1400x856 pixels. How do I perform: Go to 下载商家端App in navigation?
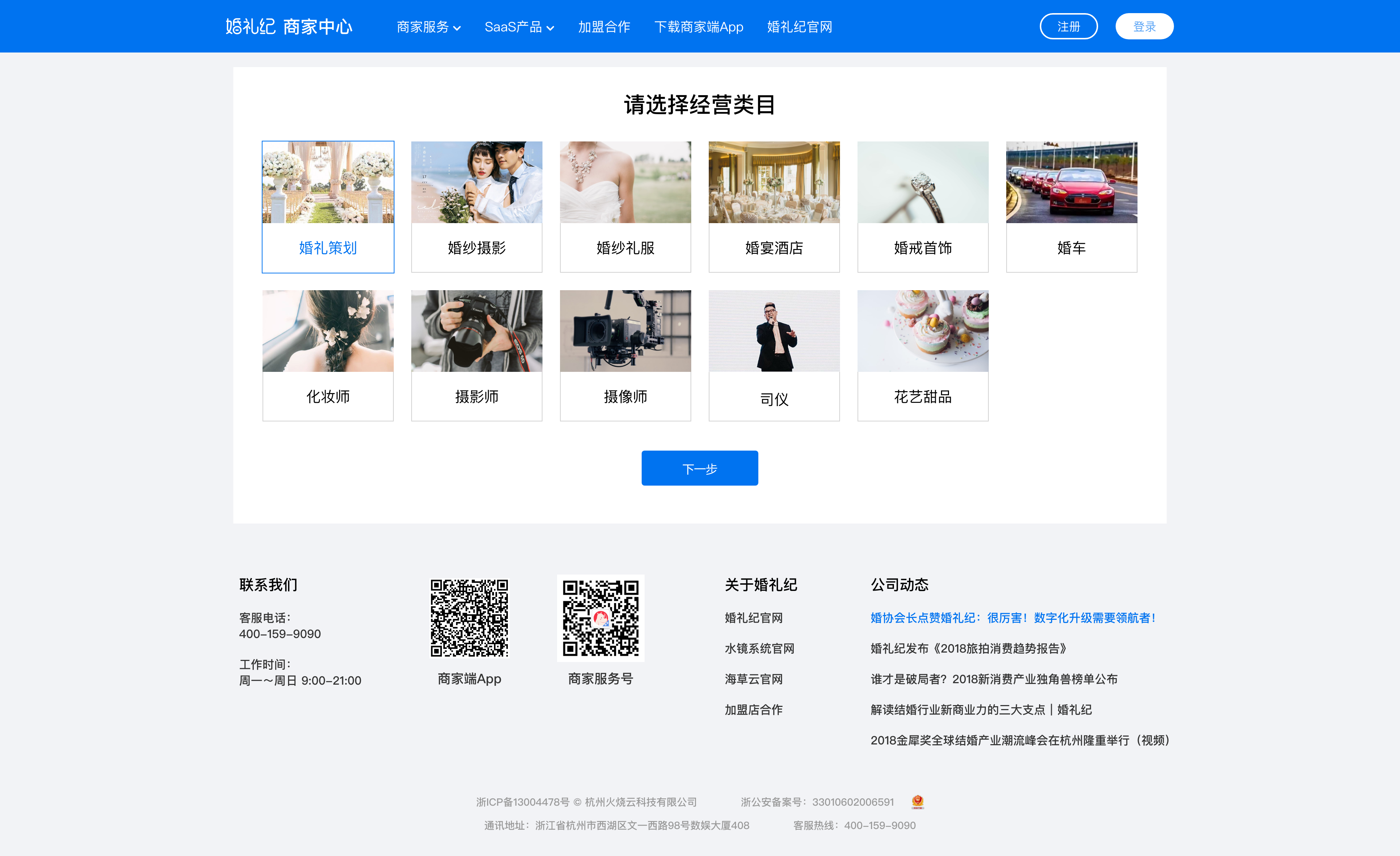click(698, 27)
